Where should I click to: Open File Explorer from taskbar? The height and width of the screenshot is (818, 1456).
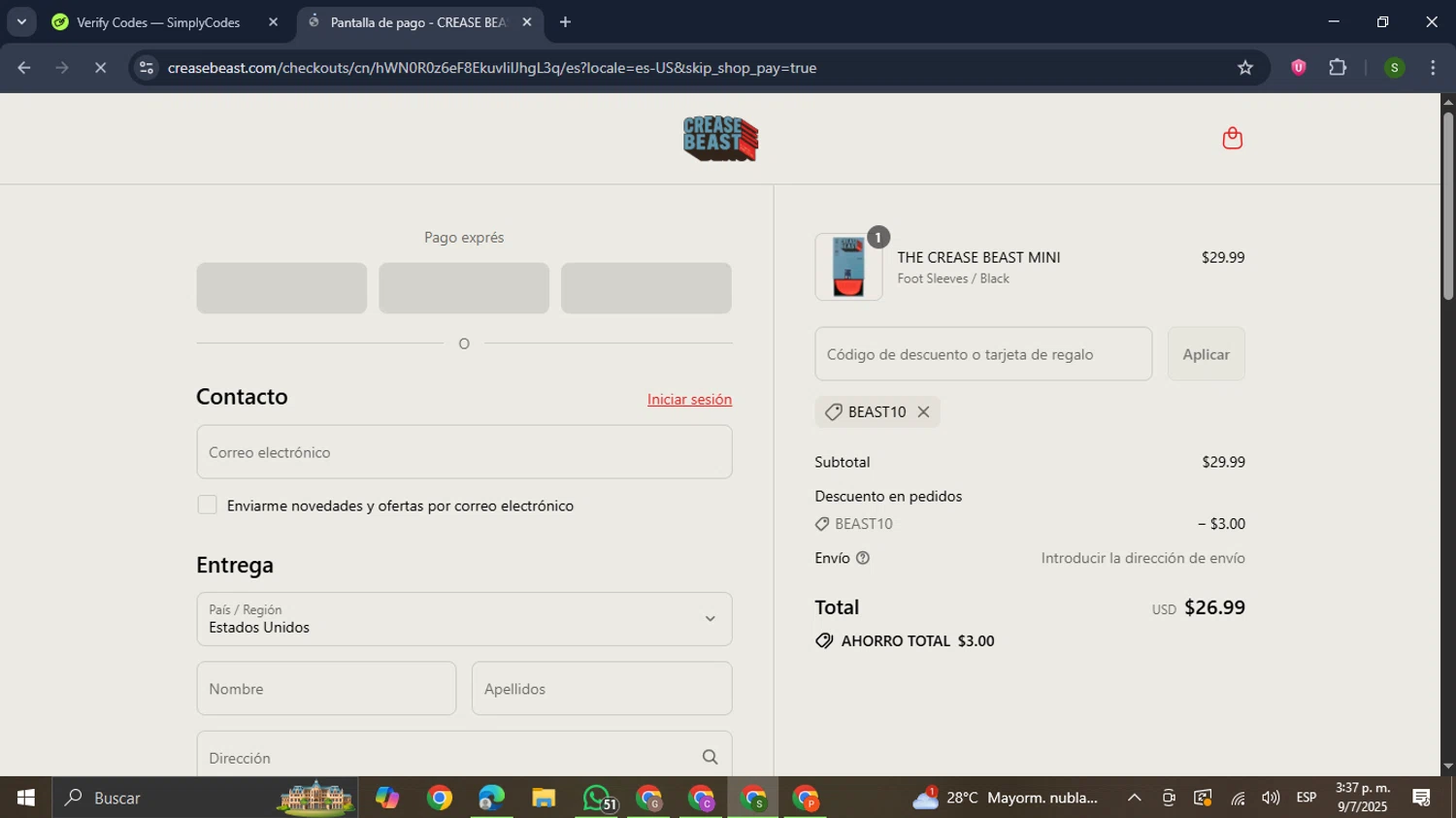tap(544, 798)
